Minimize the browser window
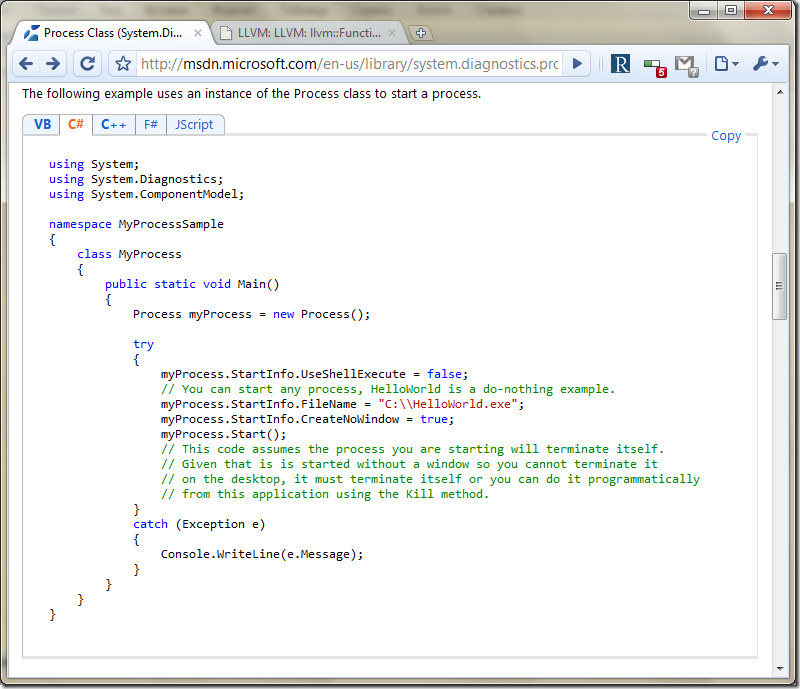 (704, 10)
